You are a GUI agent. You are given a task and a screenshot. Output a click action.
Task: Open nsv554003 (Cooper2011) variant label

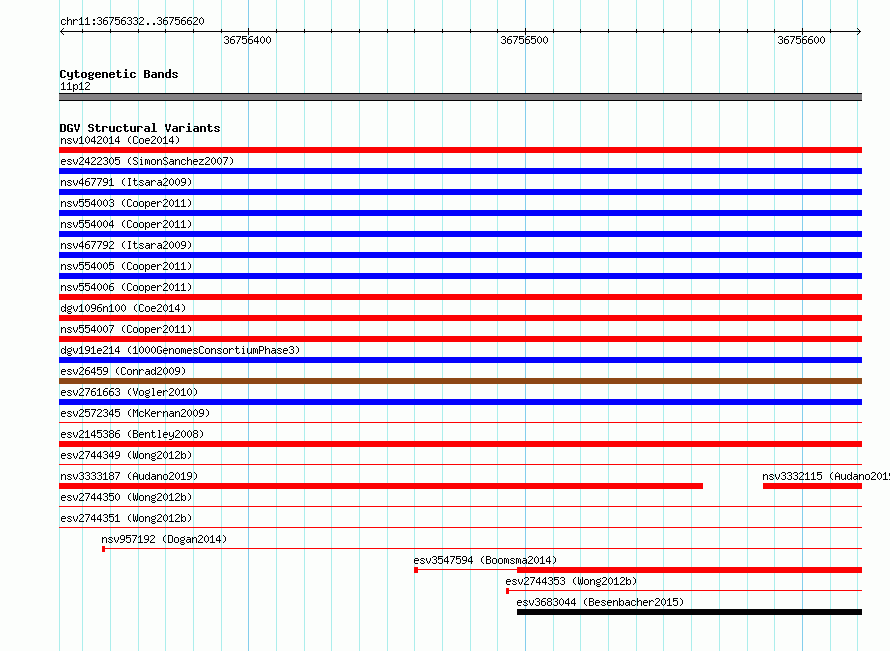[126, 203]
